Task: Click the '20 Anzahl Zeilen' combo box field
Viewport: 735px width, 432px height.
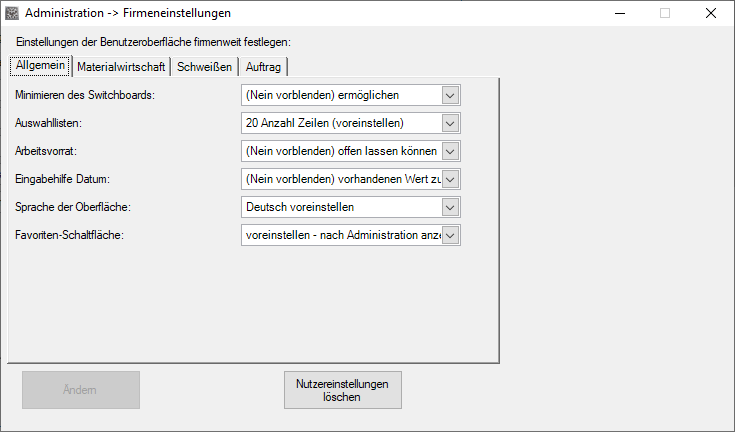Action: click(340, 123)
